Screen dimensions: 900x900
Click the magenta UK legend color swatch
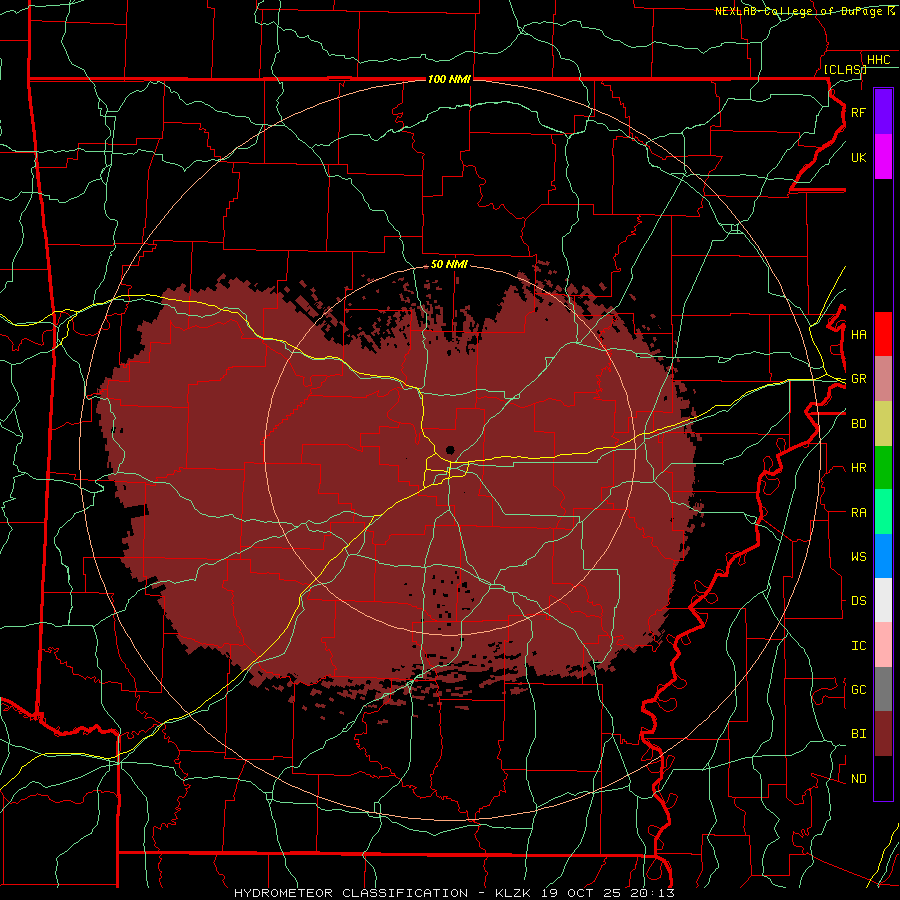tap(883, 157)
